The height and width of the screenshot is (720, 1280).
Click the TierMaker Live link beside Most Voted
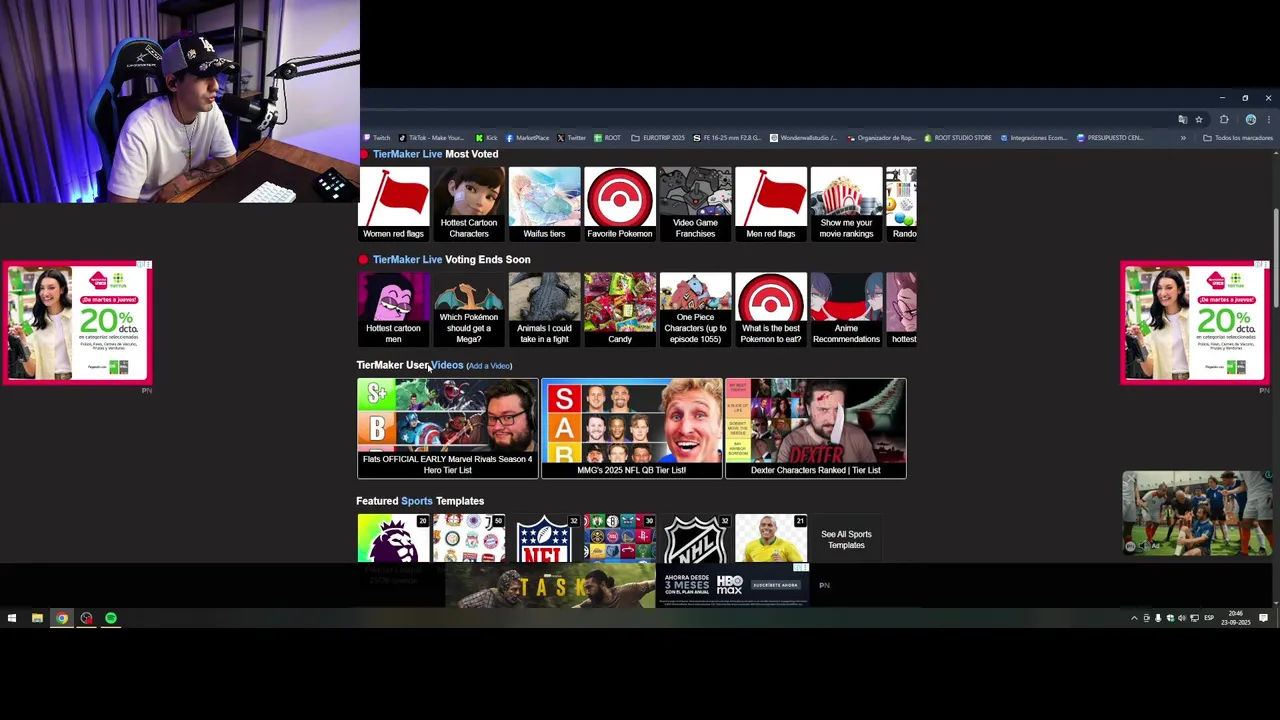(407, 154)
